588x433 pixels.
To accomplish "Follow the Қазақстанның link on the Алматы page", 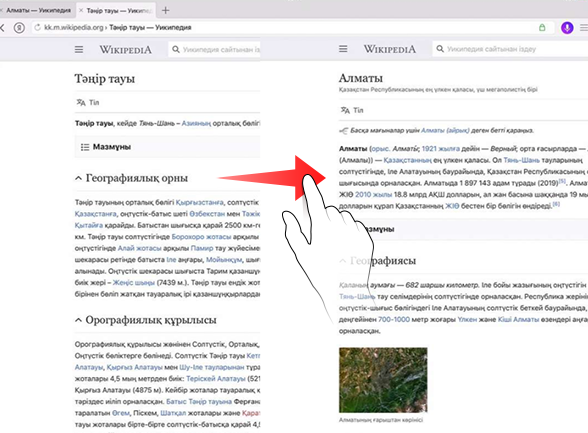I will 408,160.
